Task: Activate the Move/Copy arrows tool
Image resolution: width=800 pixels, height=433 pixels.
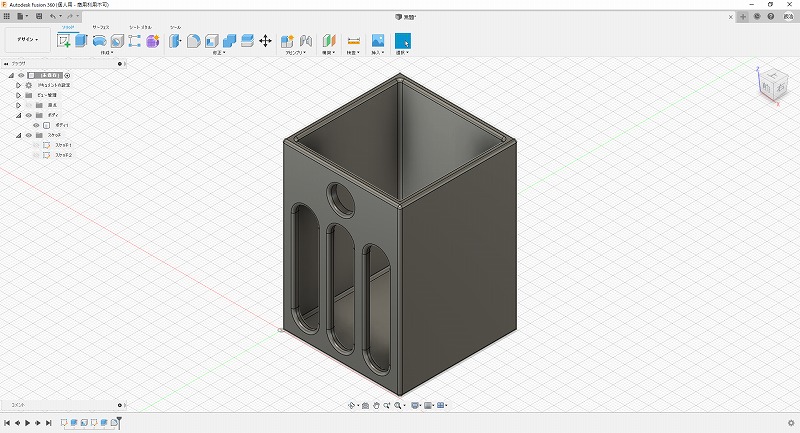Action: pyautogui.click(x=265, y=41)
